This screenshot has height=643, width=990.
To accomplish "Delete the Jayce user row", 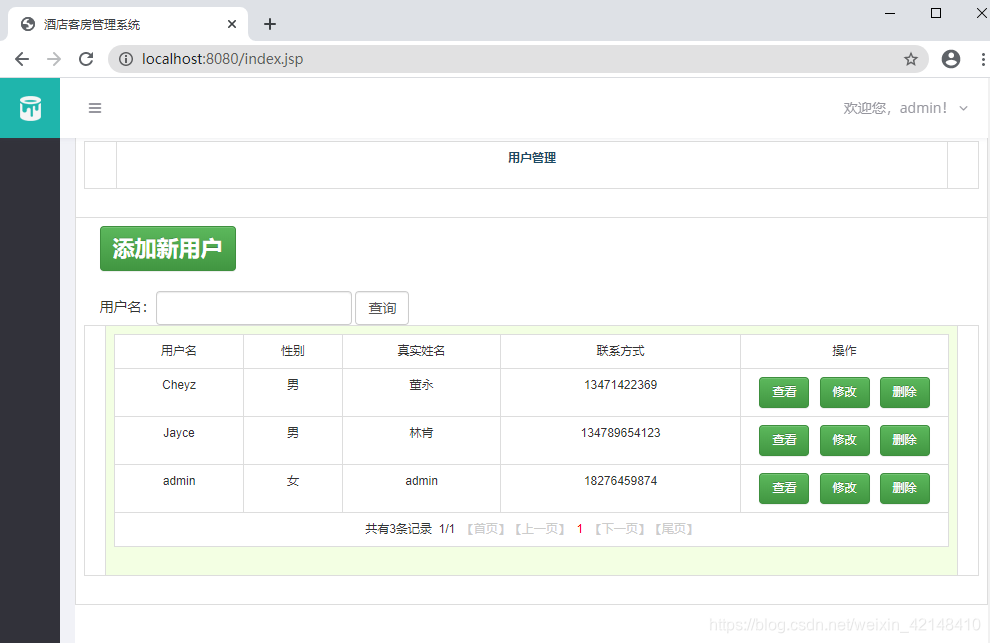I will click(x=905, y=440).
